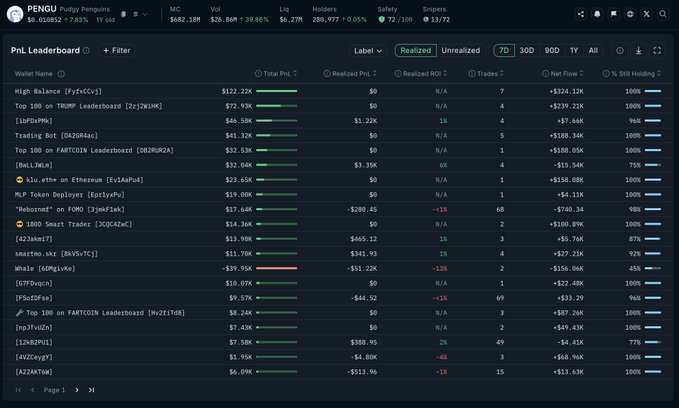
Task: Select the 30D time range
Action: (527, 51)
